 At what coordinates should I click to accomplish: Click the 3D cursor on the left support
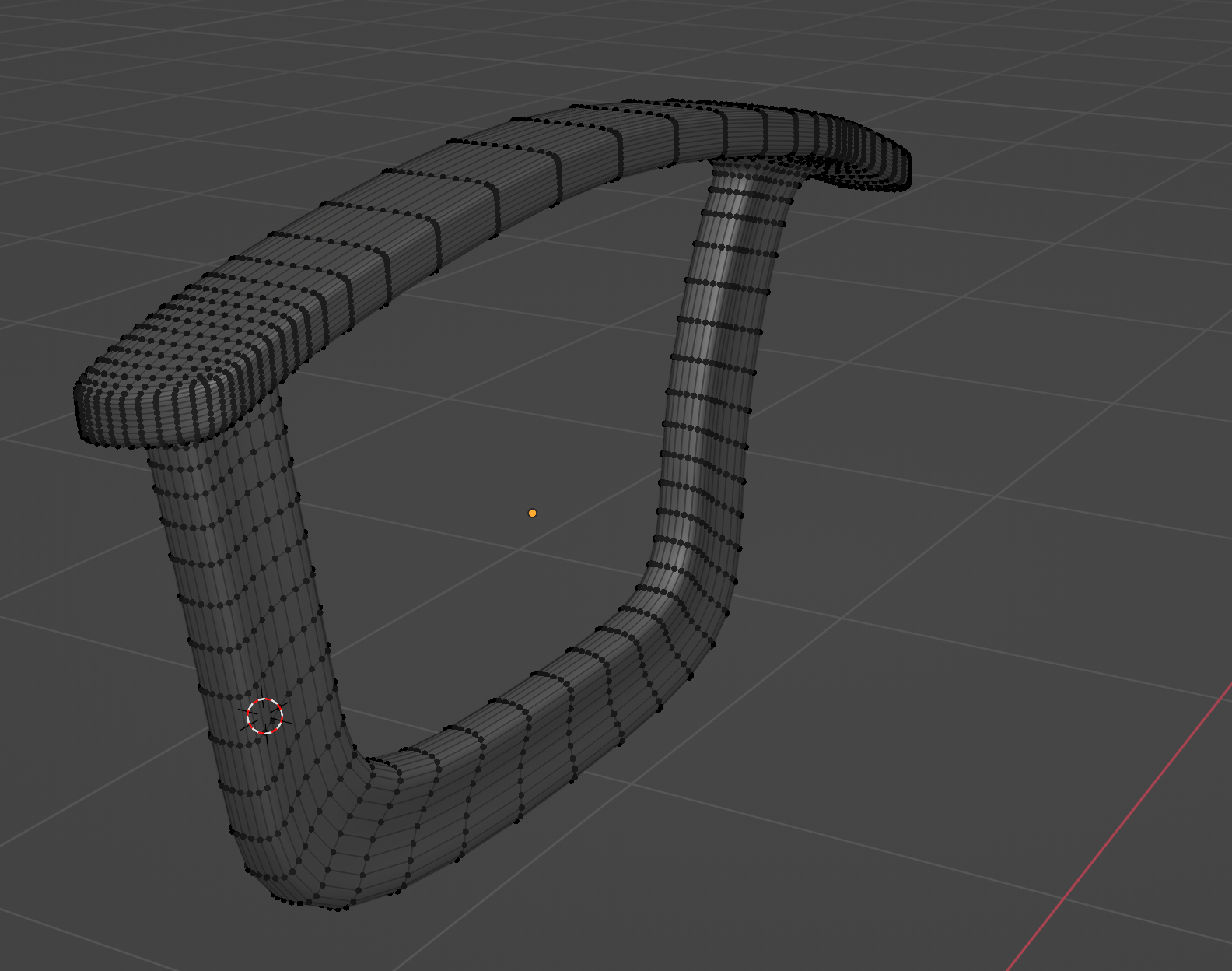coord(264,716)
